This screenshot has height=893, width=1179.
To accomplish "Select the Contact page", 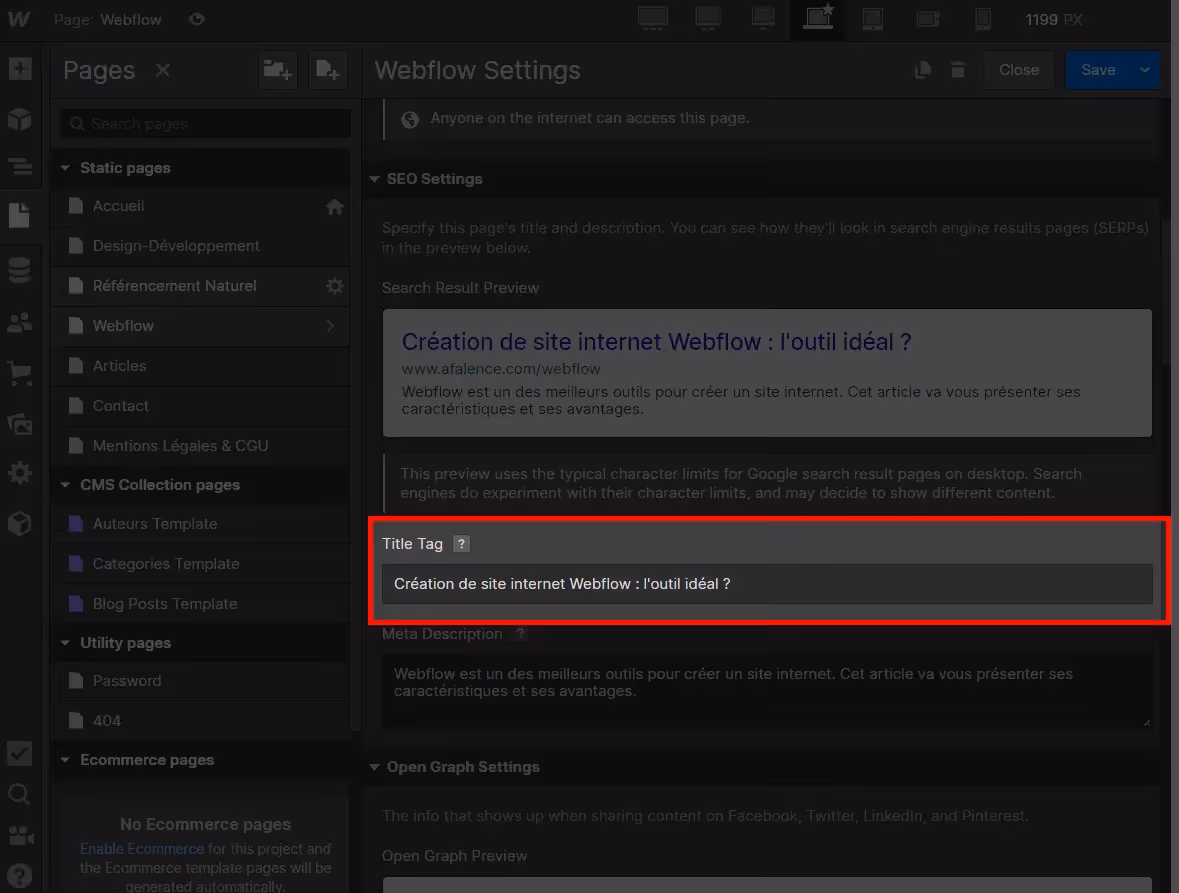I will coord(200,406).
